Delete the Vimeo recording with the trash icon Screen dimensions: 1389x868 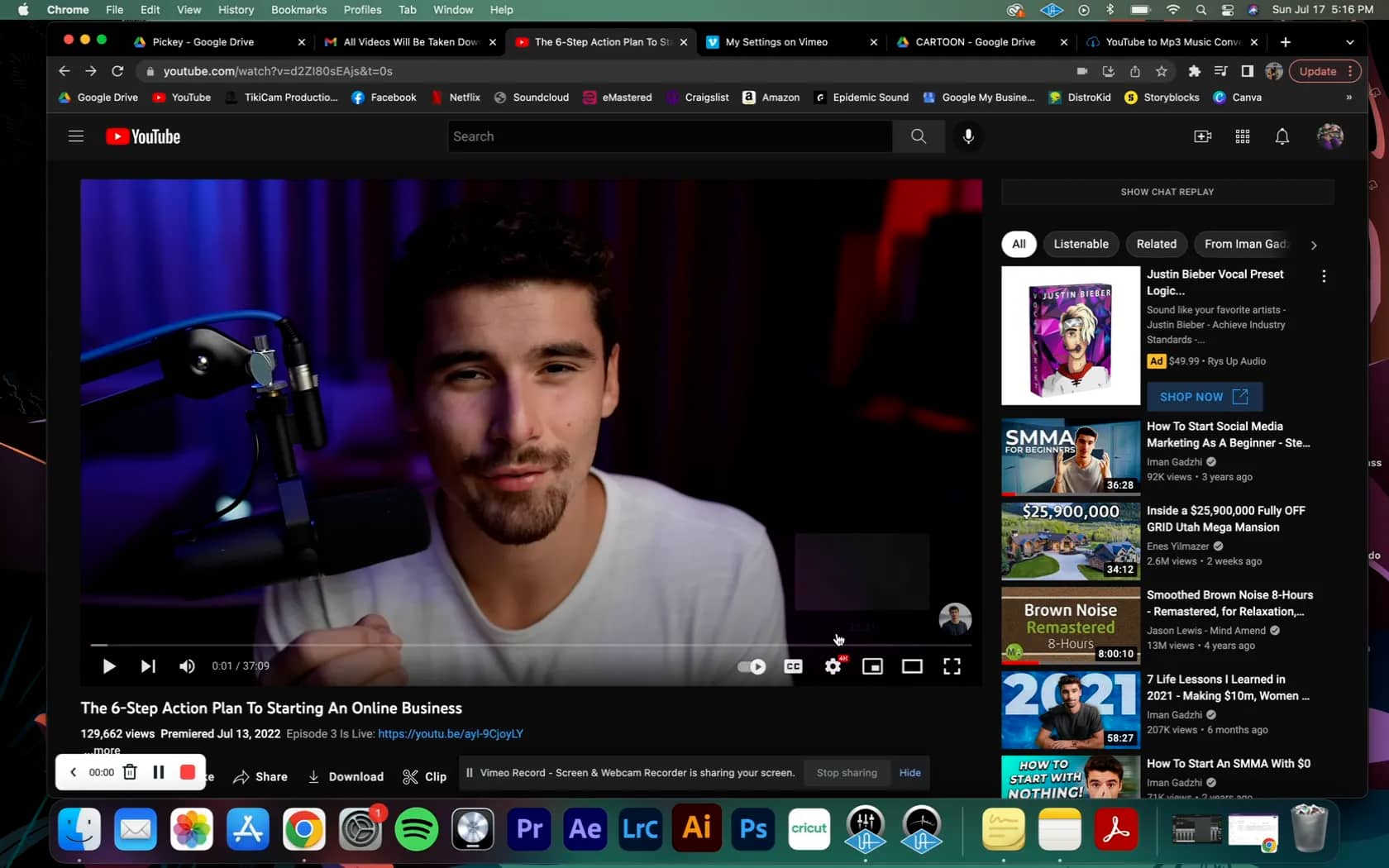coord(130,772)
